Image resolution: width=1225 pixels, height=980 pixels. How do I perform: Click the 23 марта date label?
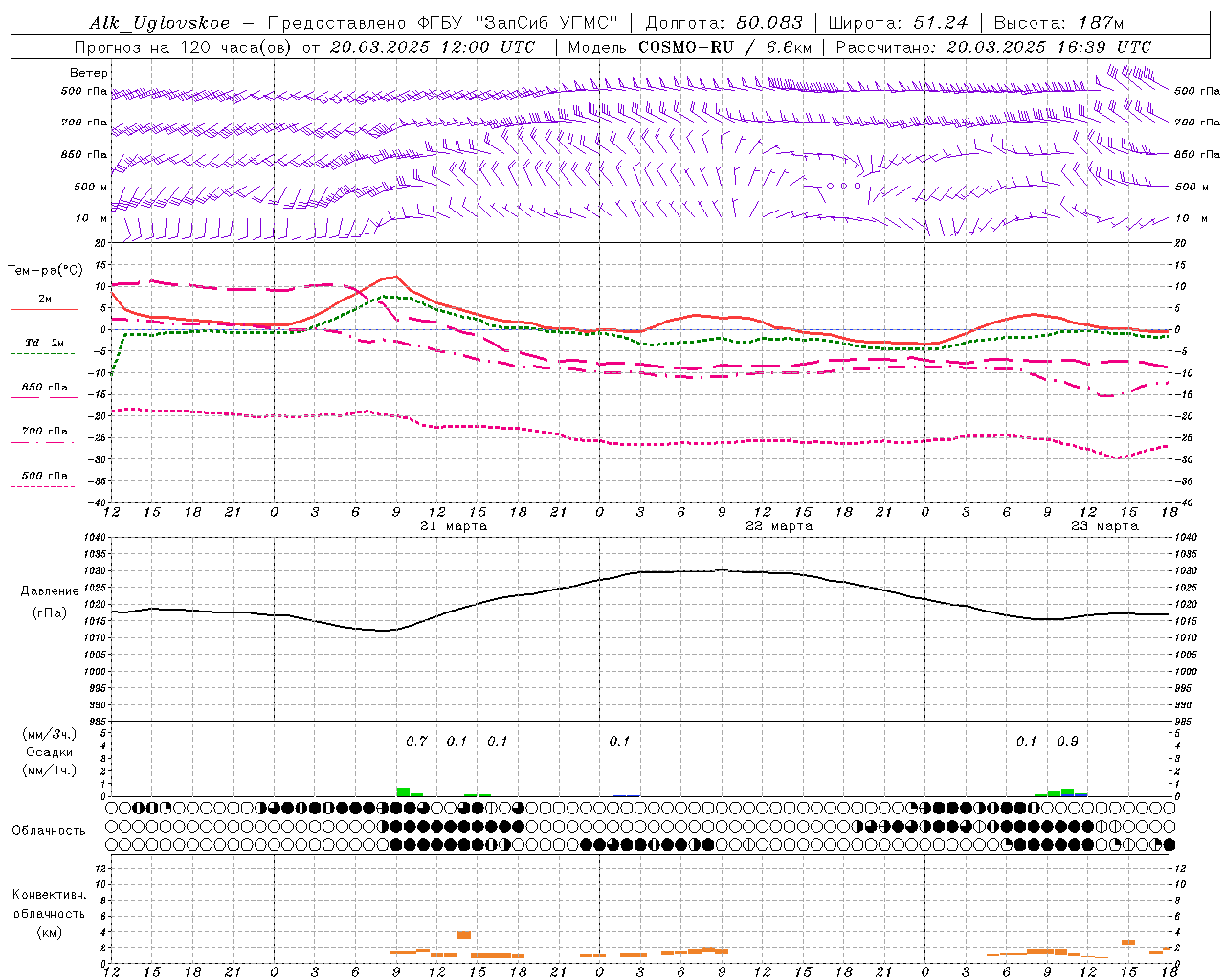(1104, 526)
